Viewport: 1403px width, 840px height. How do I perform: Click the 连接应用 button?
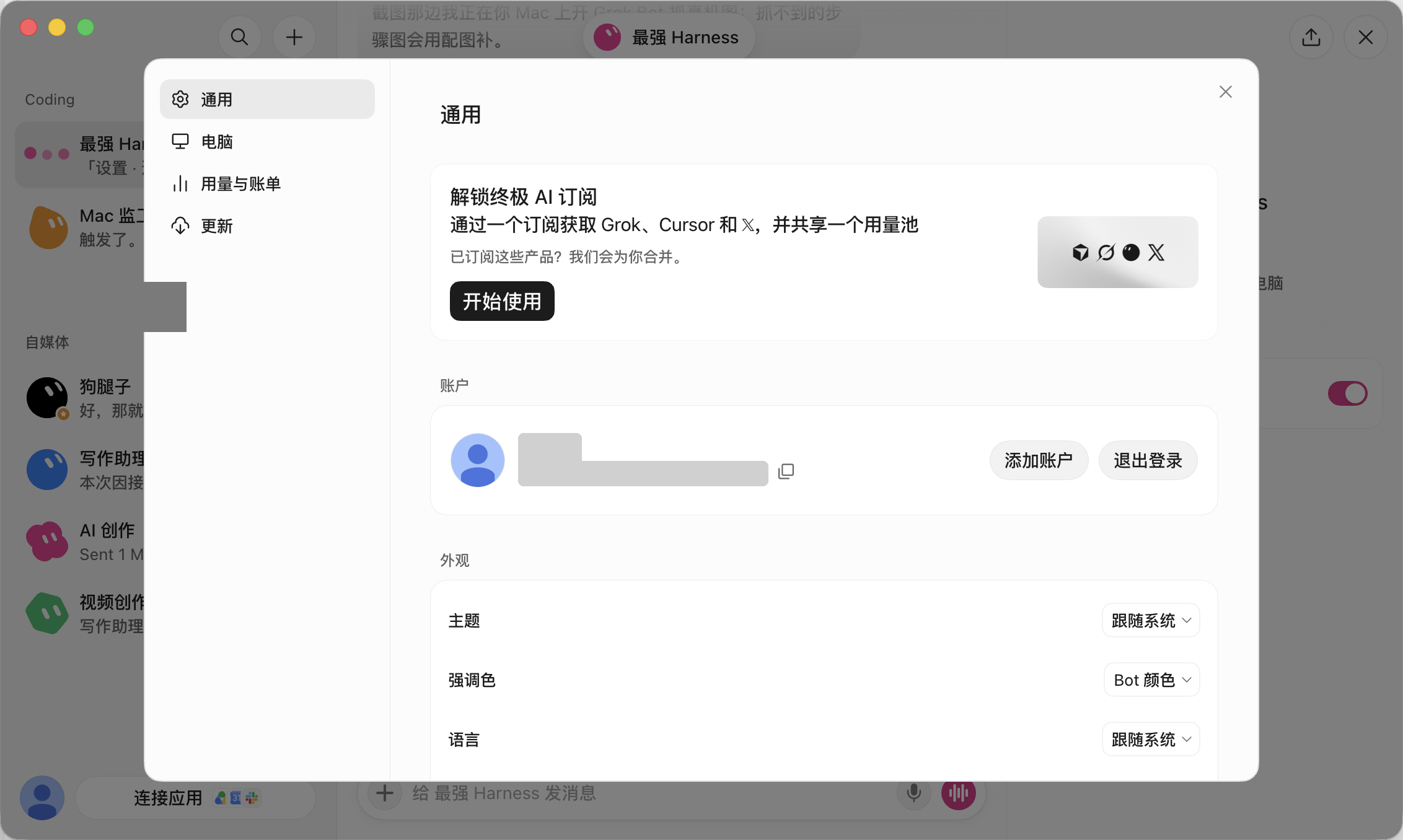click(x=195, y=798)
